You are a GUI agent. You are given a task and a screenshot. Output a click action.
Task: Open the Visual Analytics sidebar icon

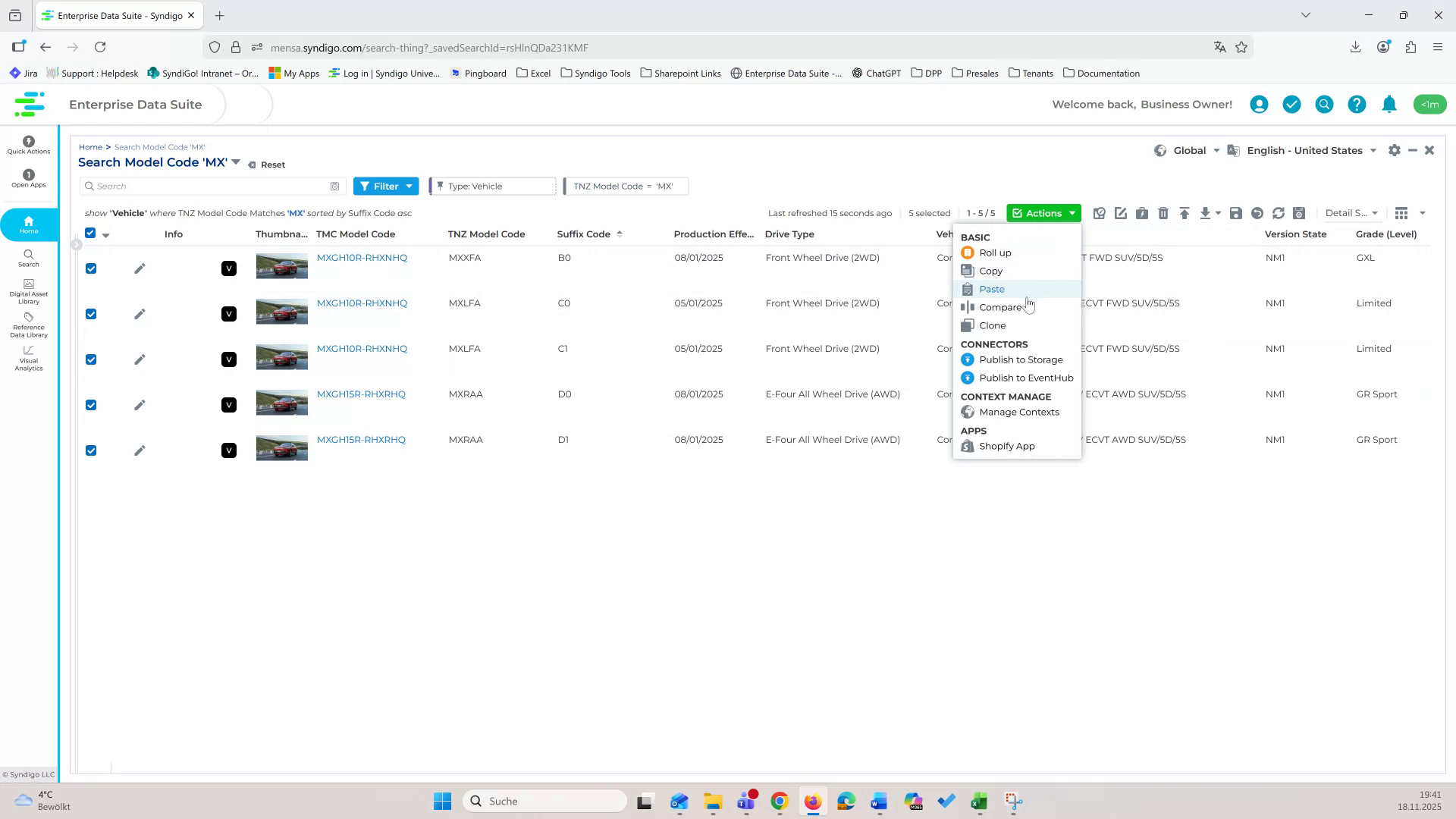click(28, 359)
